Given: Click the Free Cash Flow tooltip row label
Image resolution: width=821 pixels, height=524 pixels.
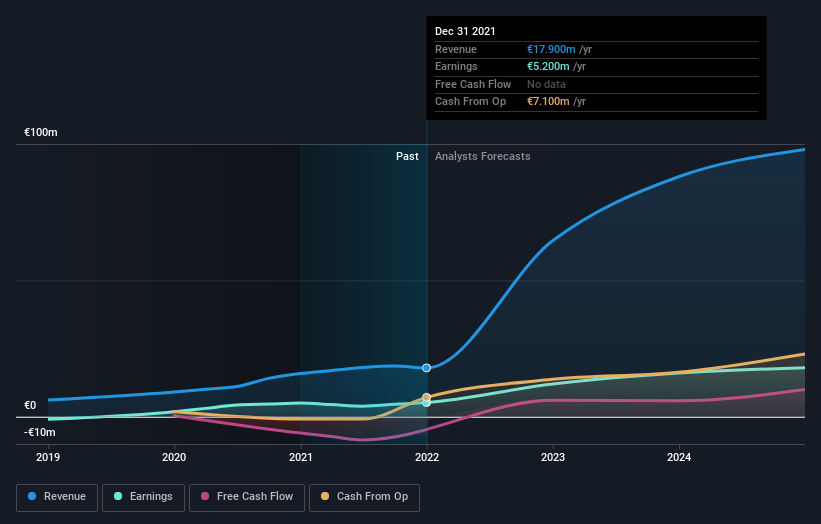Looking at the screenshot, I should click(473, 84).
